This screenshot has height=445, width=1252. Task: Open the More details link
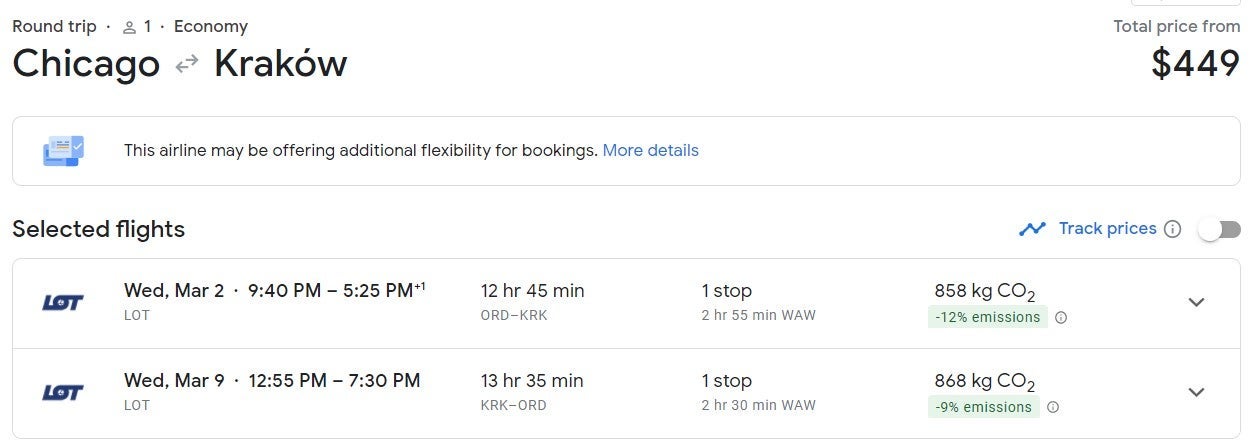pos(650,151)
